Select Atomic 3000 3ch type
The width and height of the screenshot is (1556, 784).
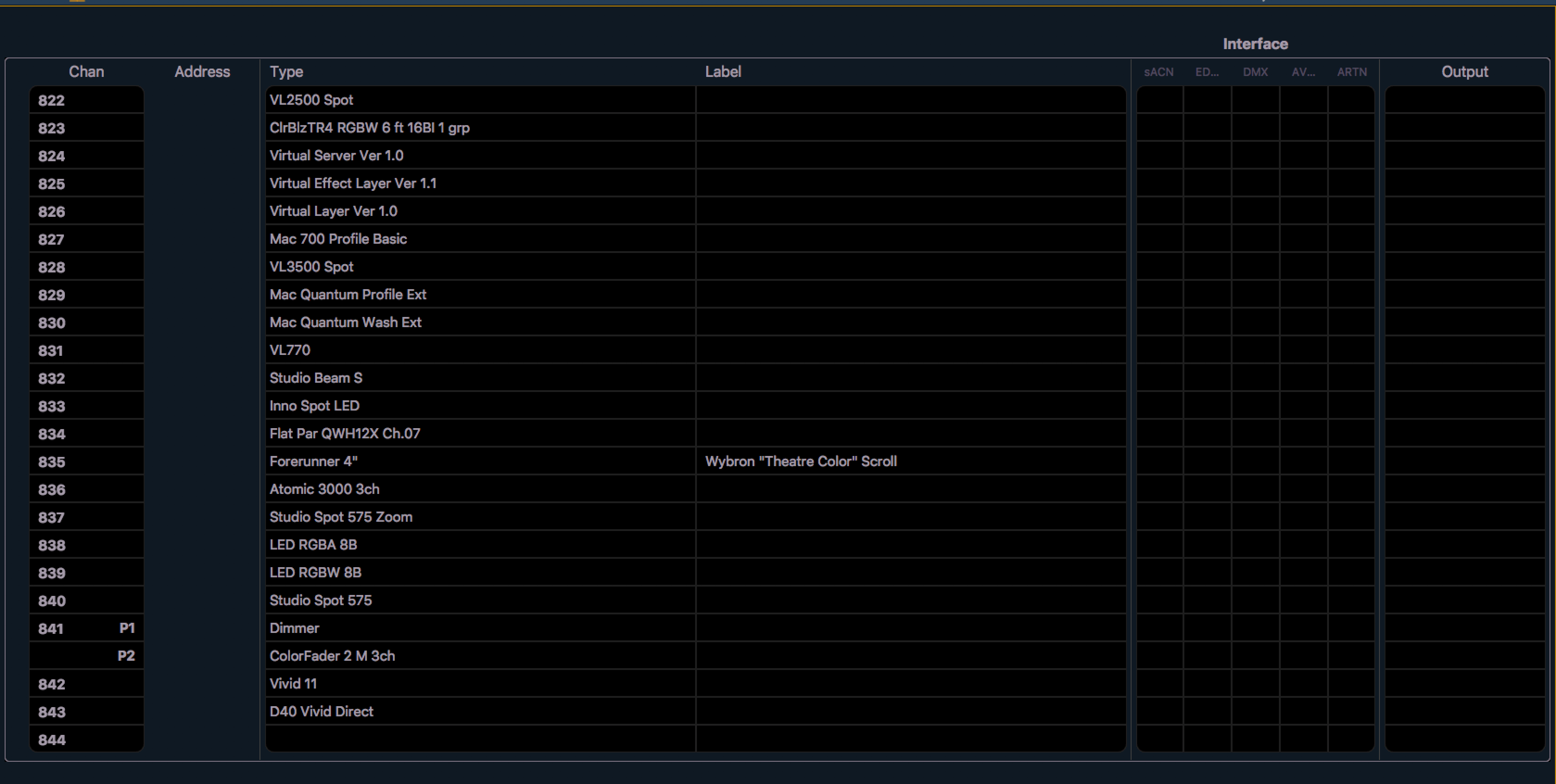pyautogui.click(x=480, y=489)
